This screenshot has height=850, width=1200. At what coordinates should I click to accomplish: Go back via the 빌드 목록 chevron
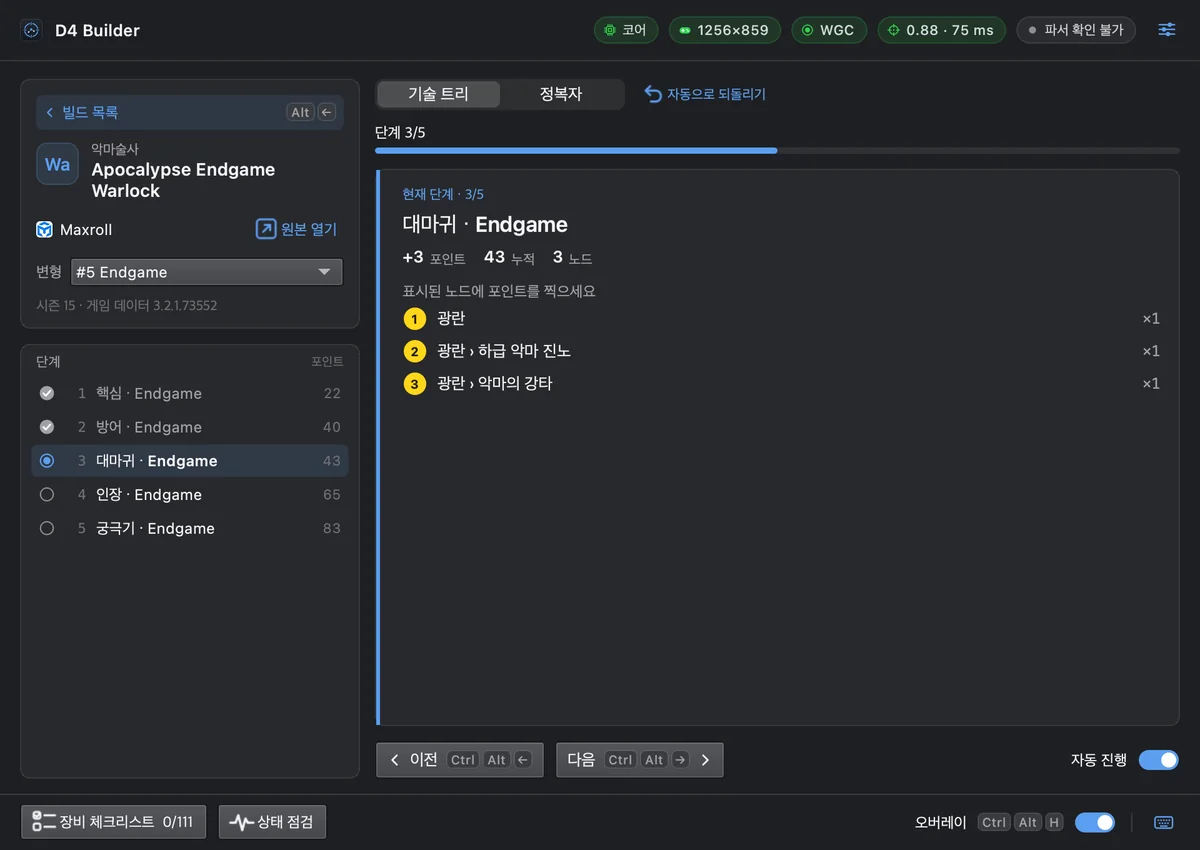(x=50, y=113)
